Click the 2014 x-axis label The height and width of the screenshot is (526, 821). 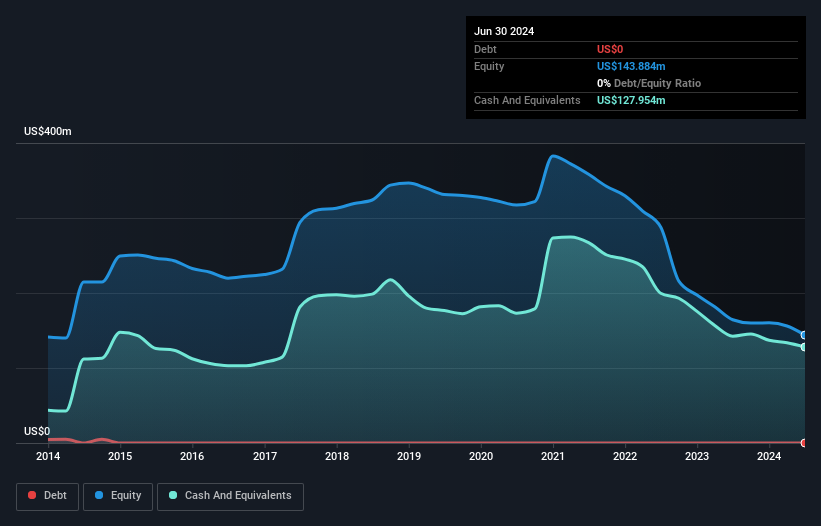click(x=48, y=456)
